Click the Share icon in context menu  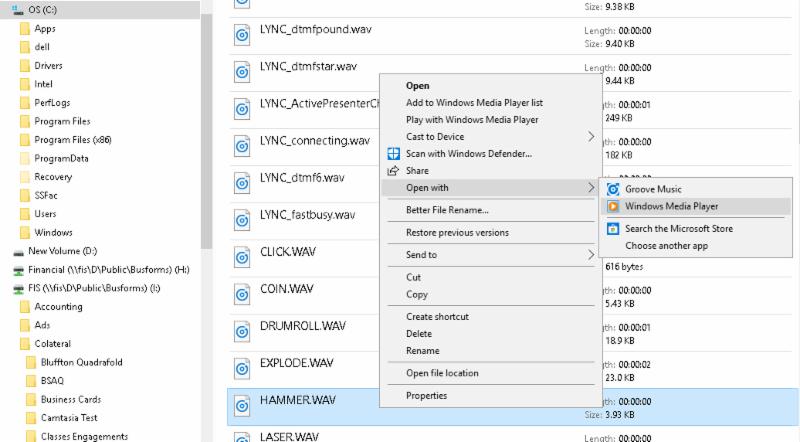click(393, 171)
